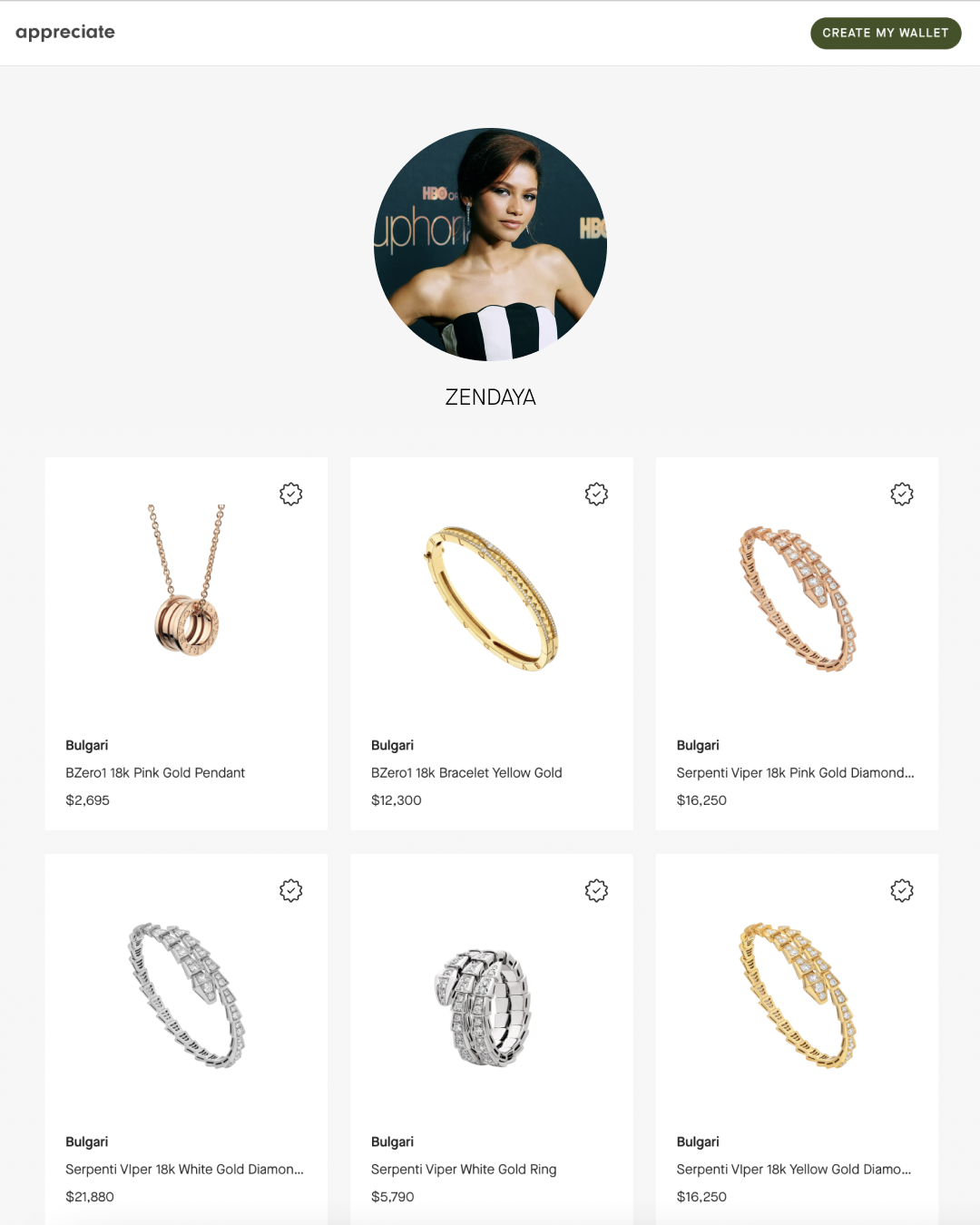Select the pink gold pendant necklace image
This screenshot has height=1225, width=980.
click(x=187, y=580)
